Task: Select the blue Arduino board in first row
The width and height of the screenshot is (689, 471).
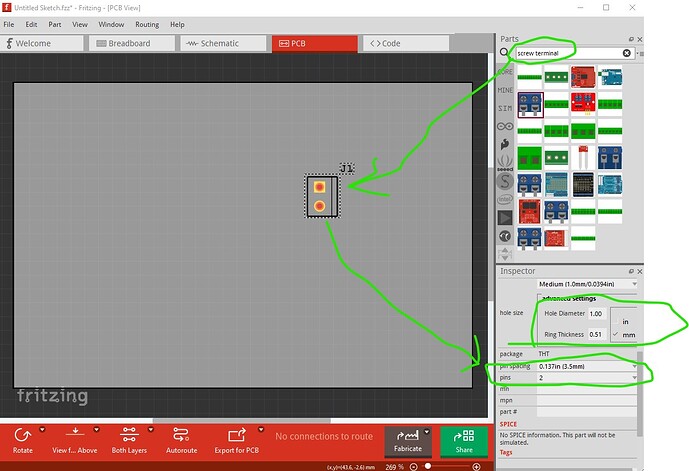Action: [610, 77]
